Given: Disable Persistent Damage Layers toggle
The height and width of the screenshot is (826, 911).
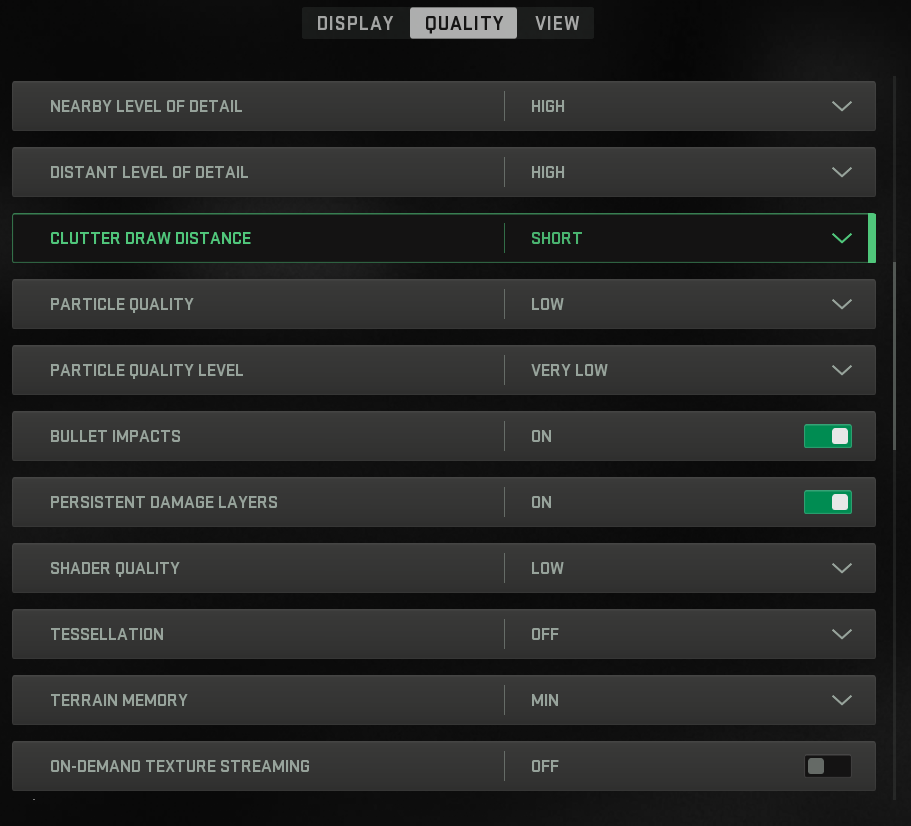Looking at the screenshot, I should (827, 502).
